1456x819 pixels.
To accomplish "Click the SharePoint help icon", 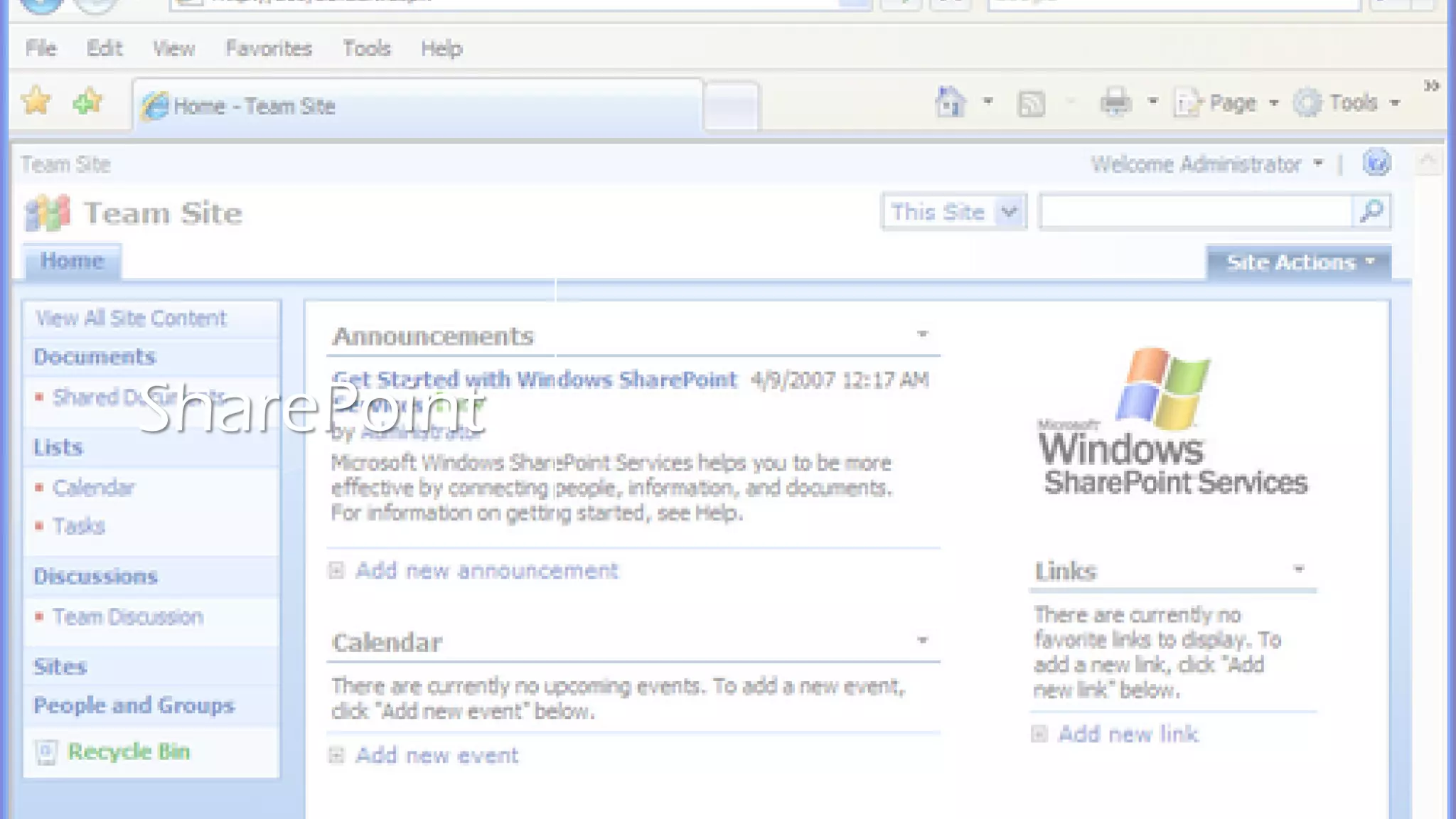I will click(1376, 163).
